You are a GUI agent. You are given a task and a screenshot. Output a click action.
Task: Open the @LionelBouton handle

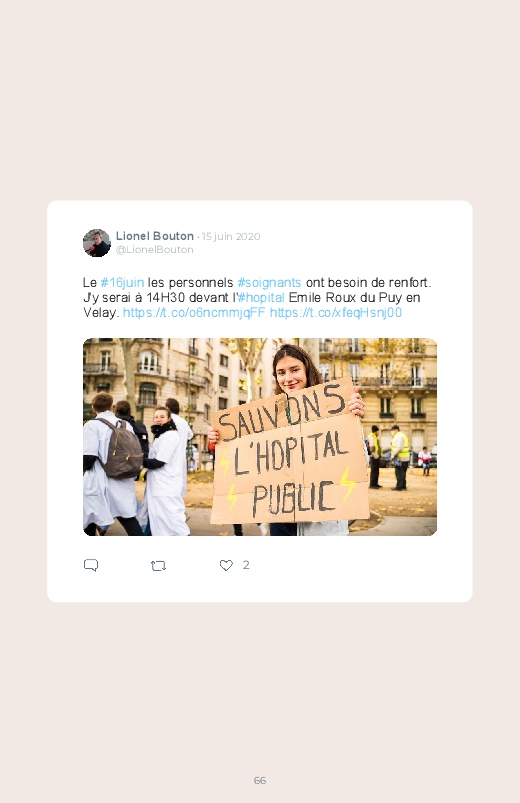(155, 249)
